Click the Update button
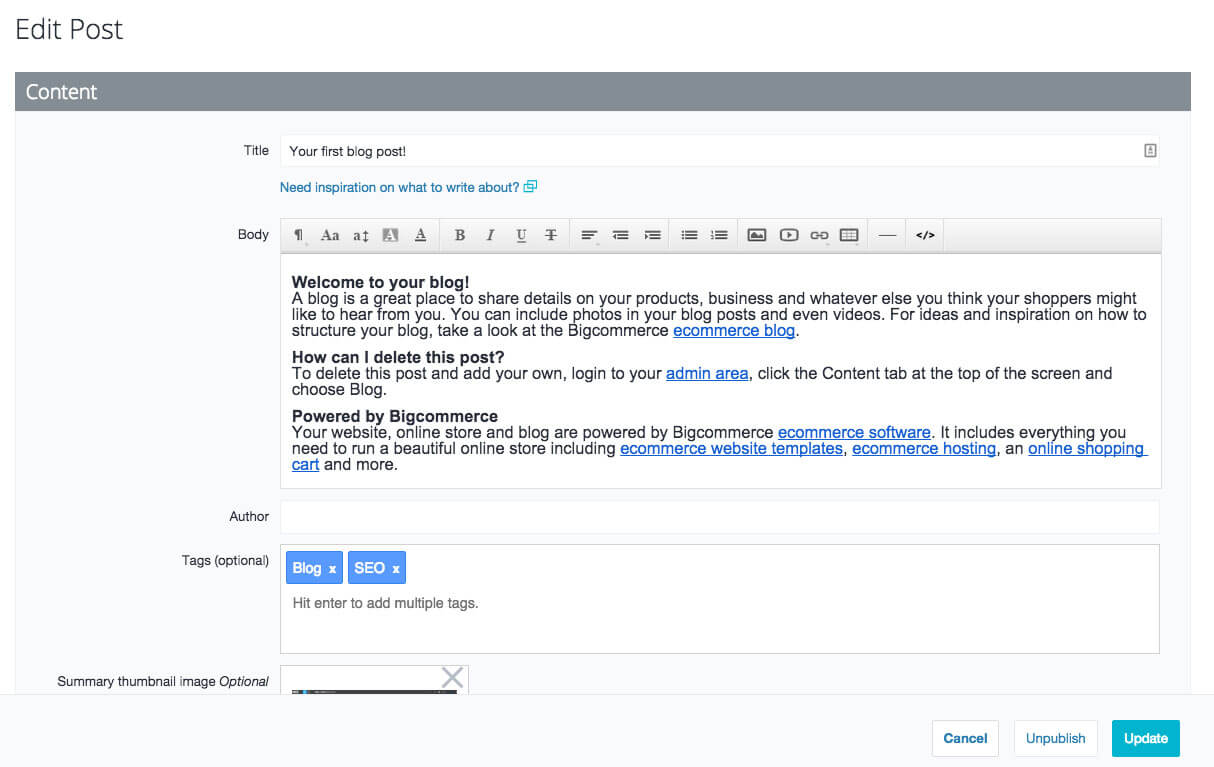Screen dimensions: 1214x767 coord(1146,738)
